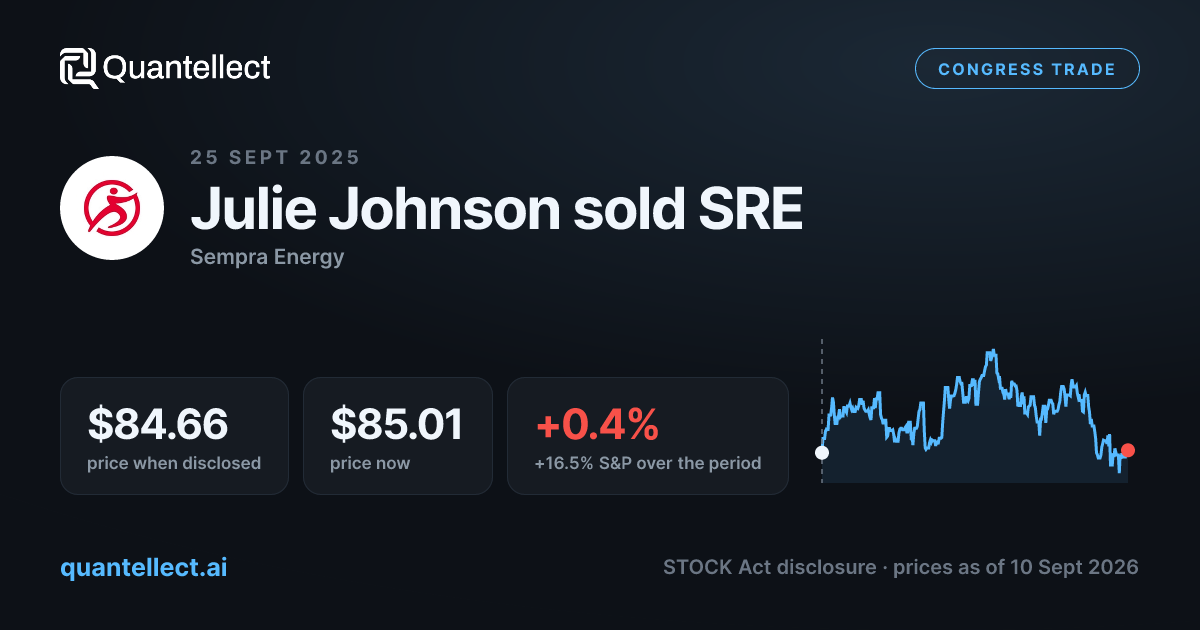Click the prices as of 10 Sept 2026 text
This screenshot has width=1200, height=630.
tap(1016, 567)
